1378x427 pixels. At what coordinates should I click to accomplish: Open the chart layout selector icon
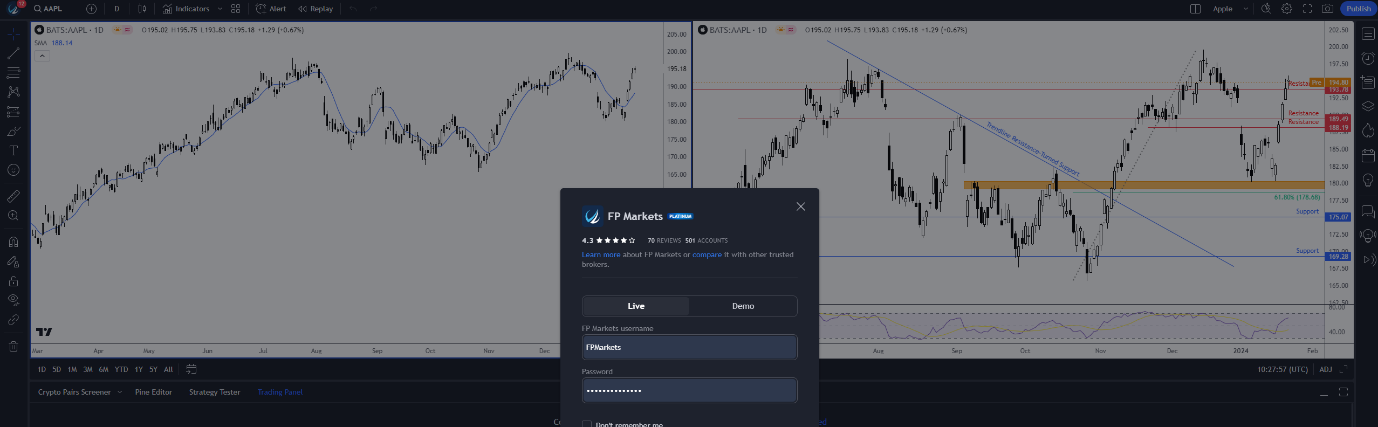point(1195,8)
